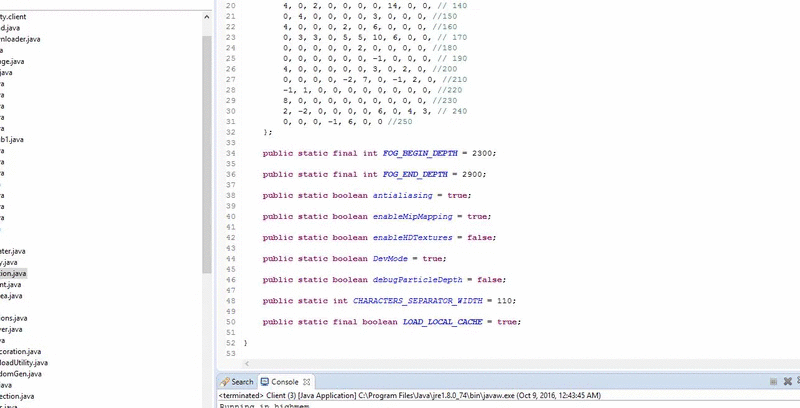
Task: Open 'ater.java' in the file tree
Action: pos(13,251)
